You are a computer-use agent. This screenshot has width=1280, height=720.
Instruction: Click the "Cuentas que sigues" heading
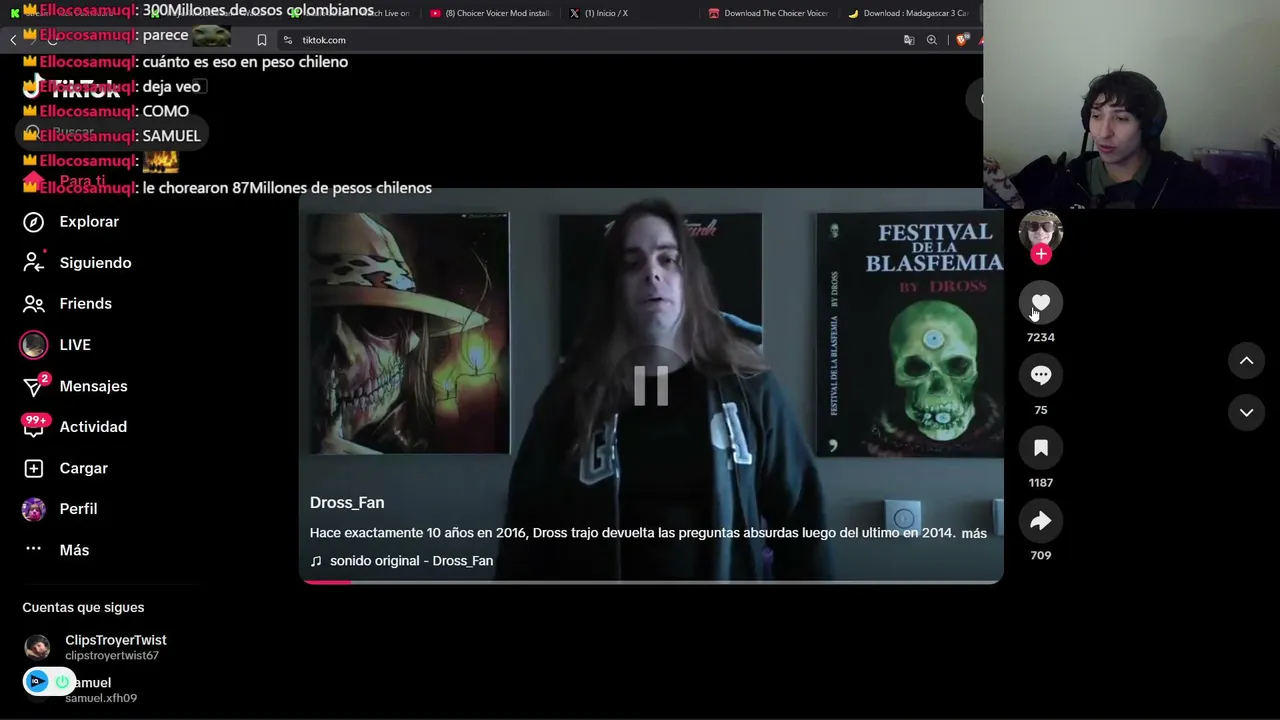point(83,608)
